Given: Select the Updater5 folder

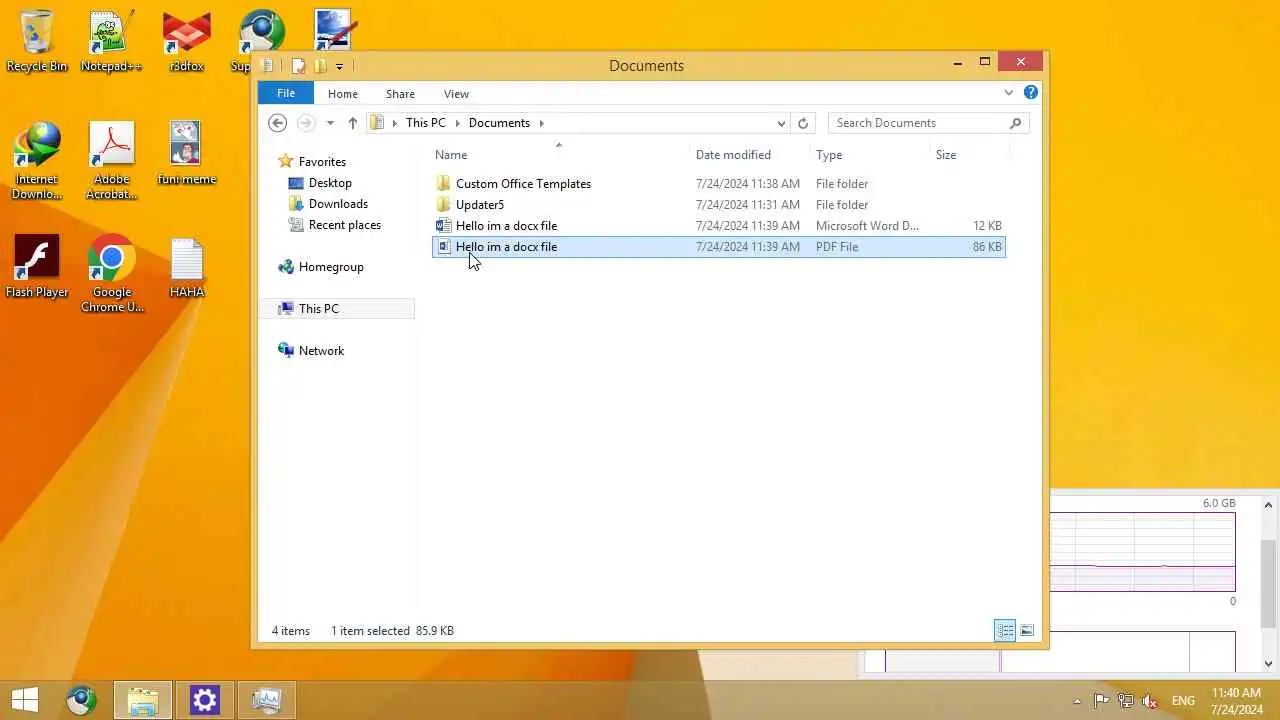Looking at the screenshot, I should coord(480,205).
